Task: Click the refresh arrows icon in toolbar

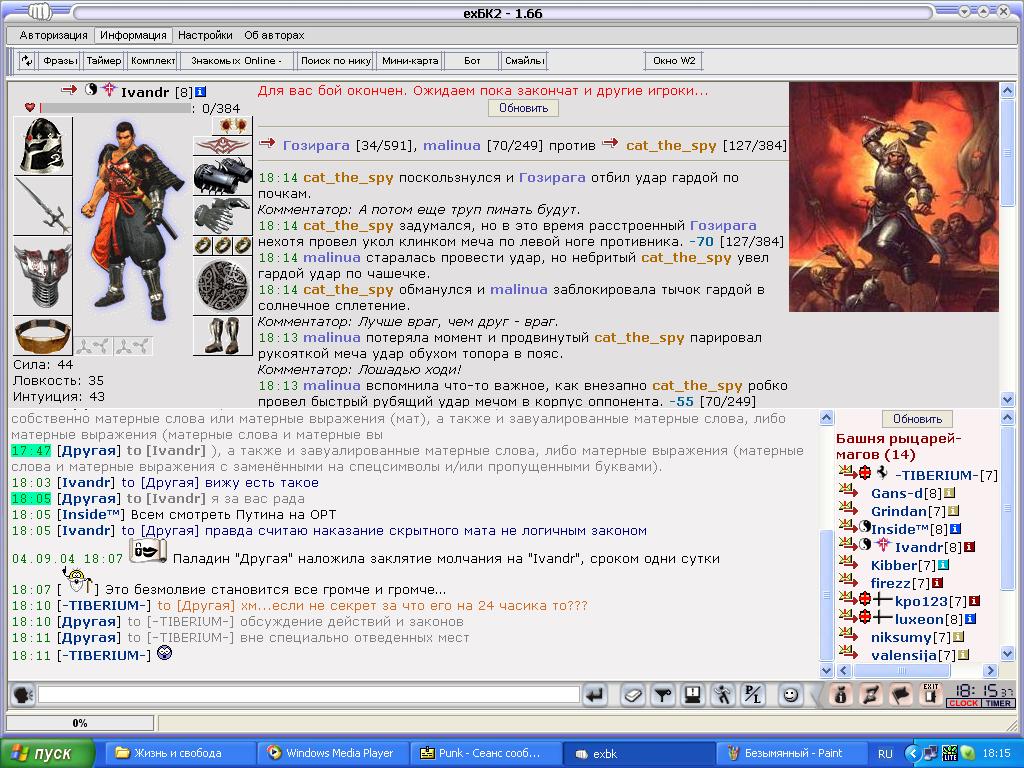Action: click(27, 61)
